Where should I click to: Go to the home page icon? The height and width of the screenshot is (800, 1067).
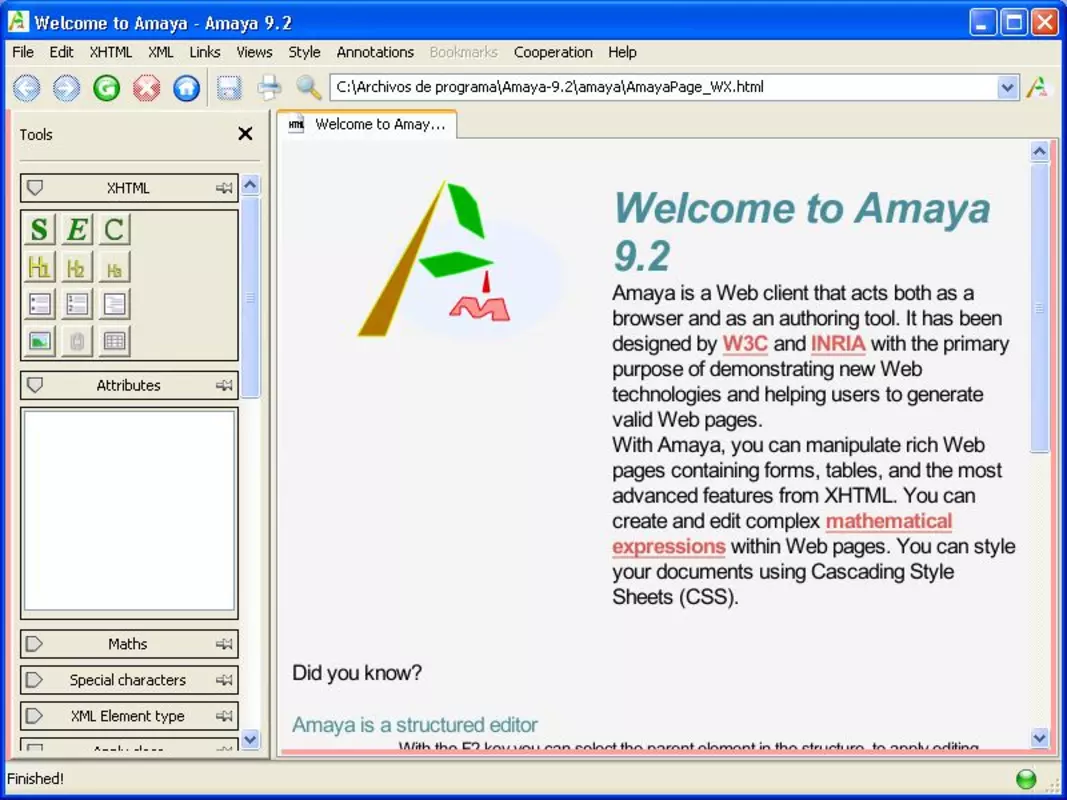[186, 88]
